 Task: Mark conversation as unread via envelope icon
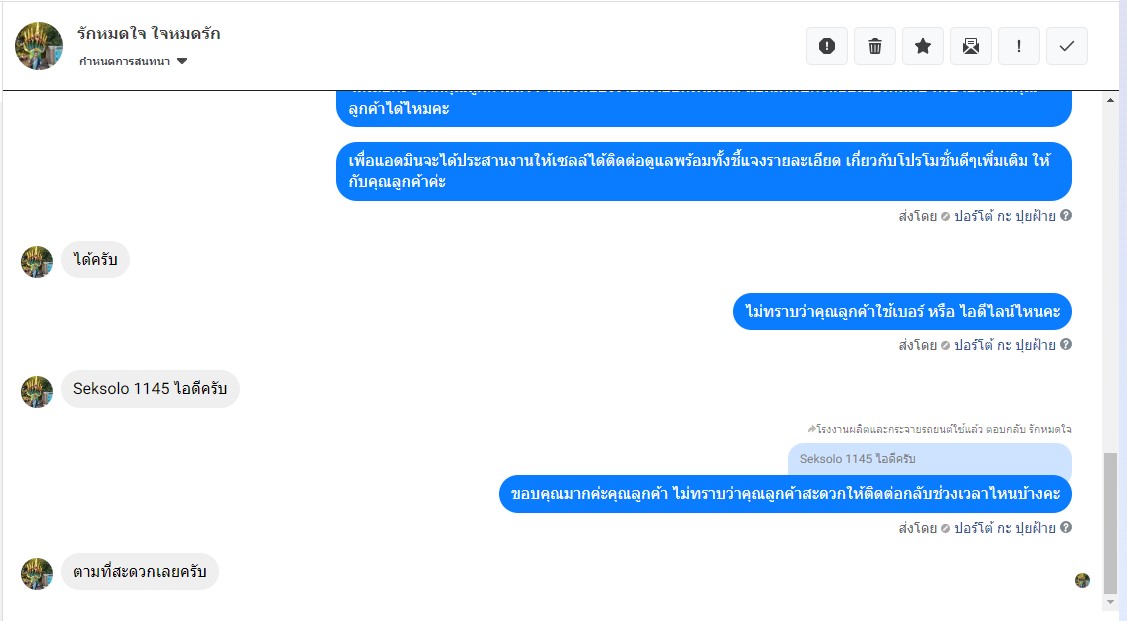971,46
